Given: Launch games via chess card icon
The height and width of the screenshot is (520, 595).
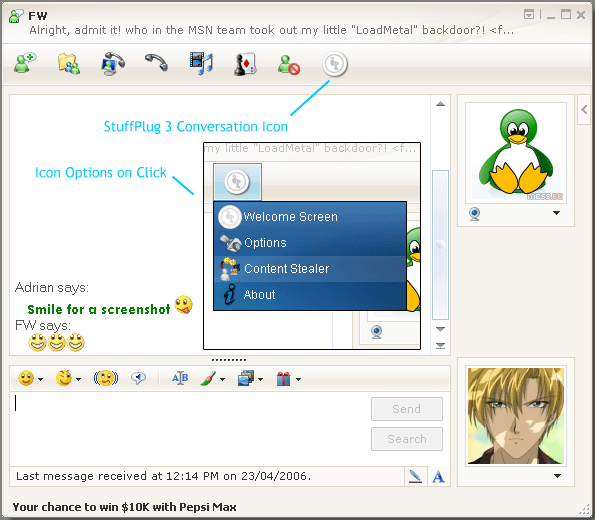Looking at the screenshot, I should (245, 64).
